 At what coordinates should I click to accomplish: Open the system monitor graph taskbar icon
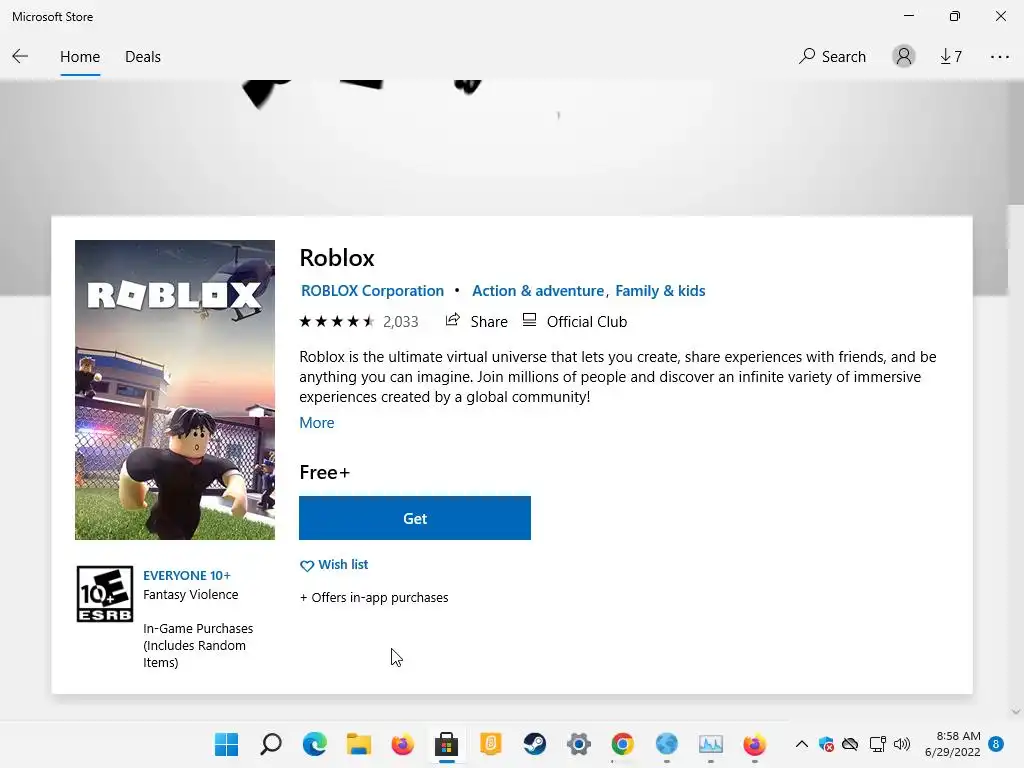711,744
